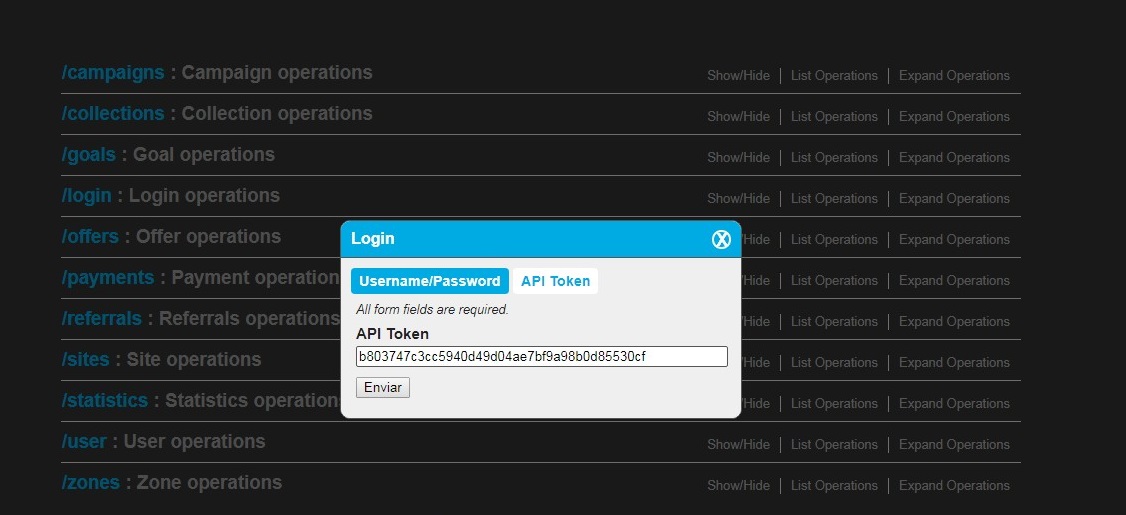This screenshot has width=1126, height=515.
Task: Toggle Show/Hide for the campaigns section
Action: point(738,76)
